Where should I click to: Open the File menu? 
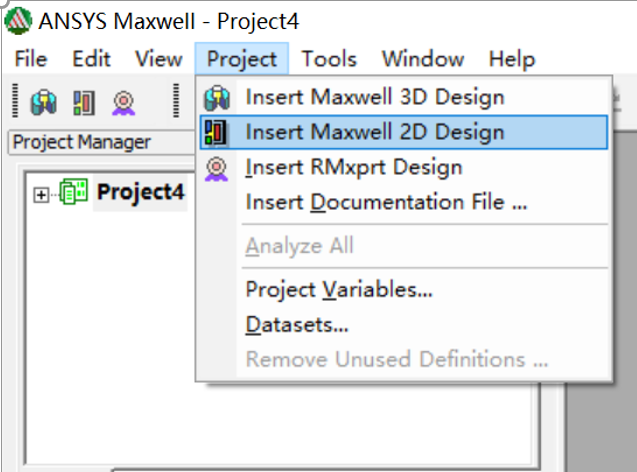click(x=31, y=59)
